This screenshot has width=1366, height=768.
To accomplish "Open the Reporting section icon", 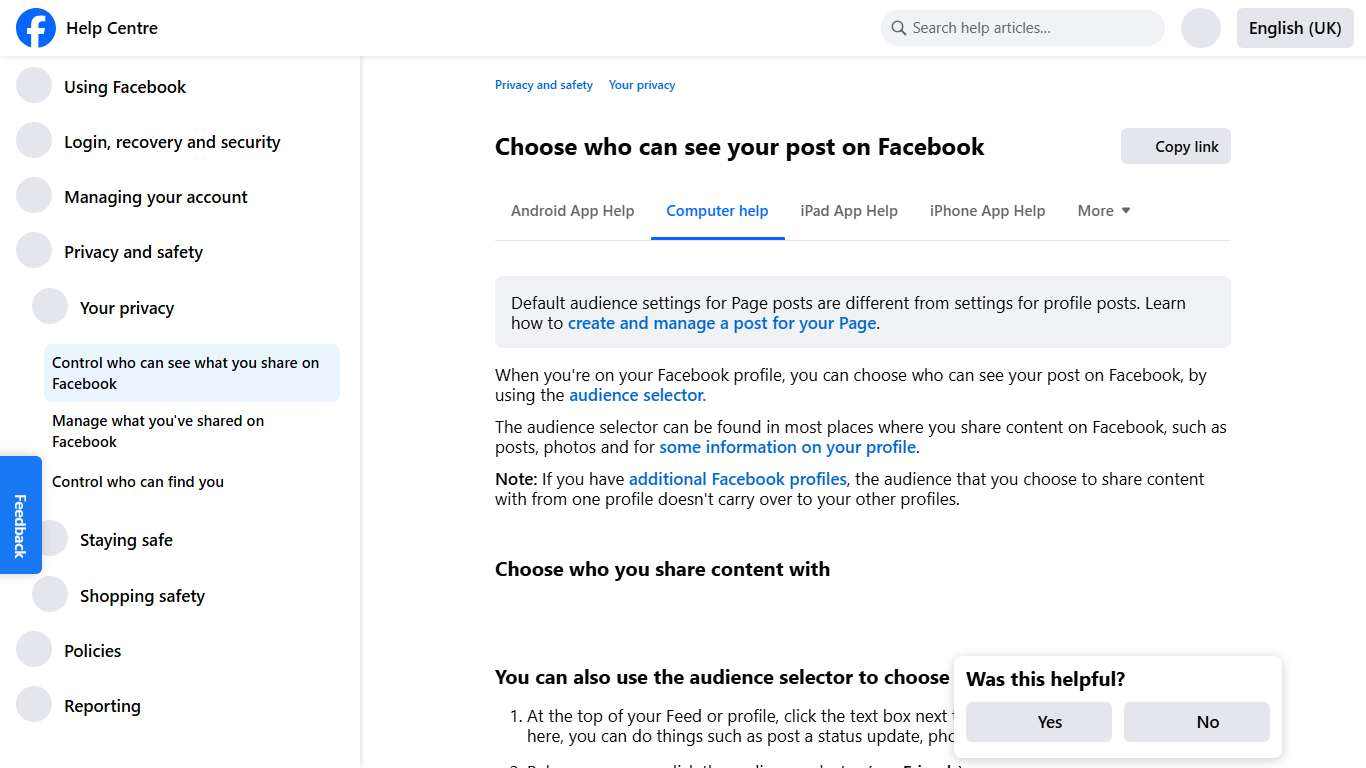I will tap(34, 704).
